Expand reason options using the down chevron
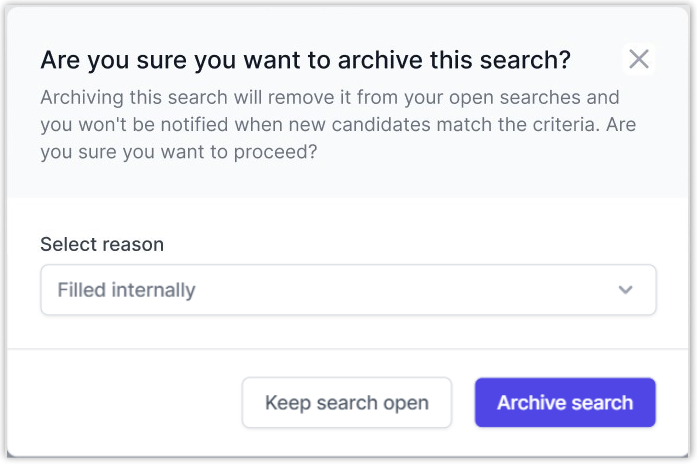 tap(626, 290)
